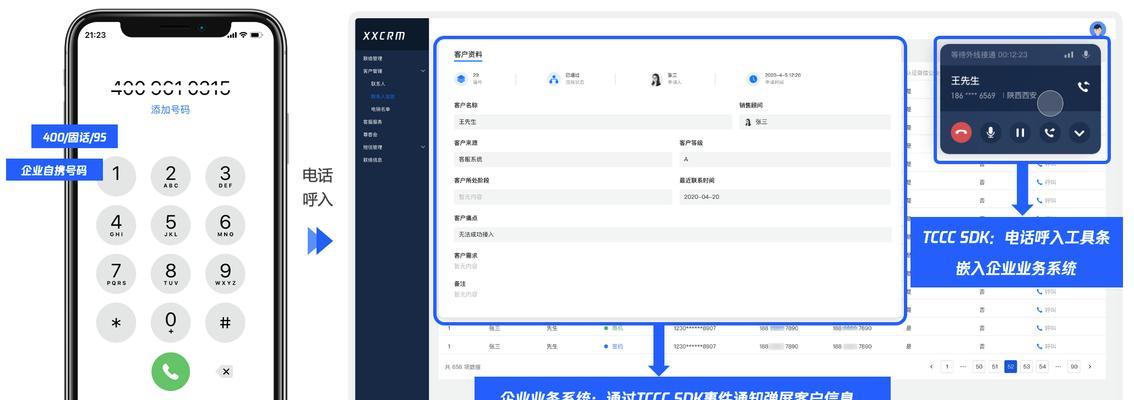Jump to page 53 in pagination
The image size is (1134, 400).
(1026, 367)
